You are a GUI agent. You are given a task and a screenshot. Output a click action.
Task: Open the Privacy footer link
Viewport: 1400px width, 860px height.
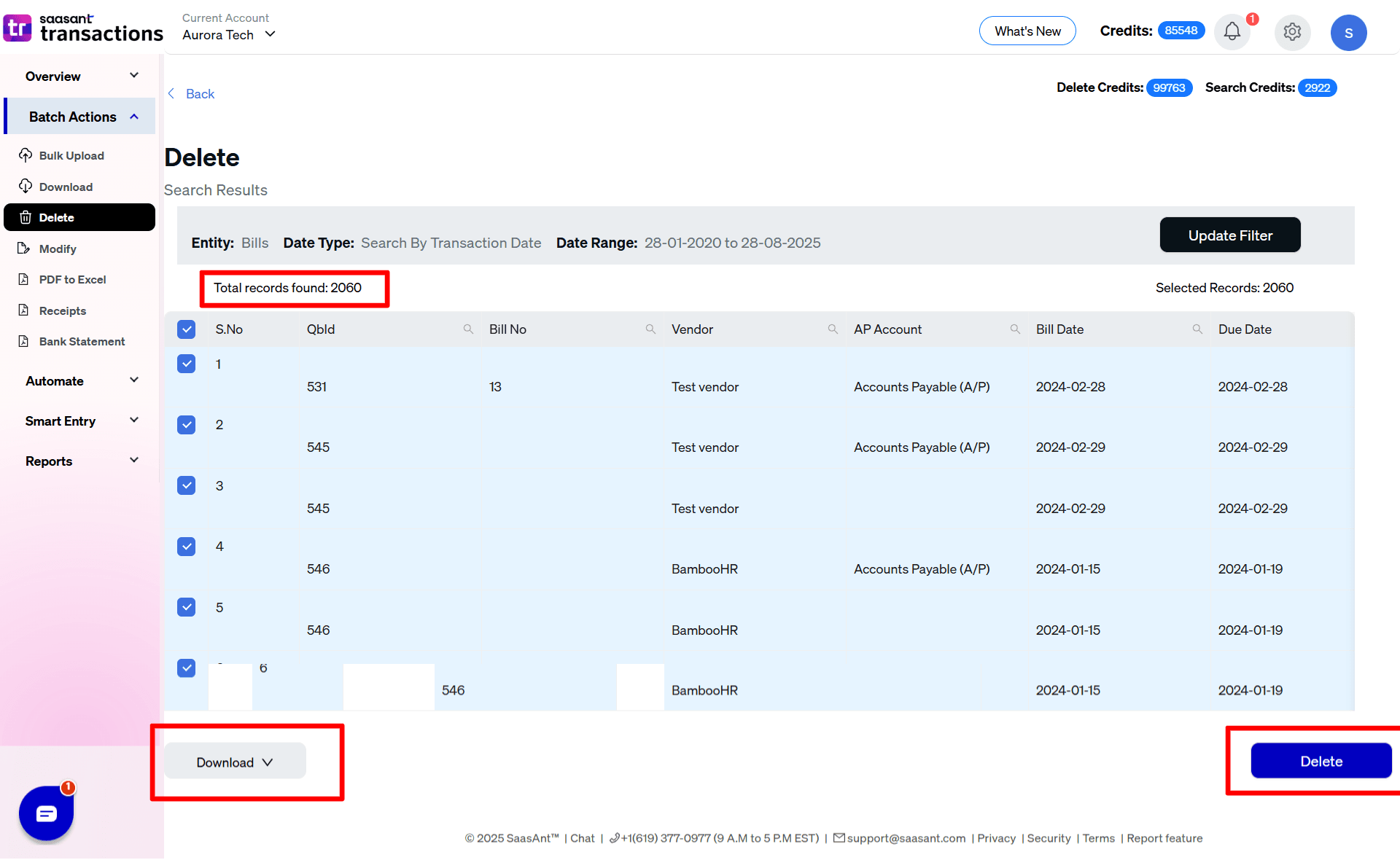tap(996, 838)
